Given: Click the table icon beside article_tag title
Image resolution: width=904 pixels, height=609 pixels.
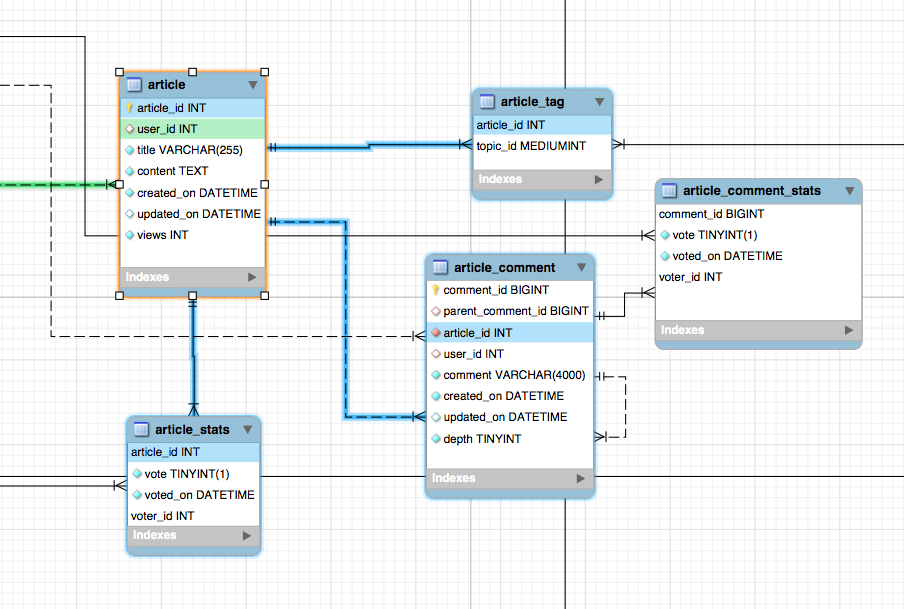Looking at the screenshot, I should pos(487,102).
